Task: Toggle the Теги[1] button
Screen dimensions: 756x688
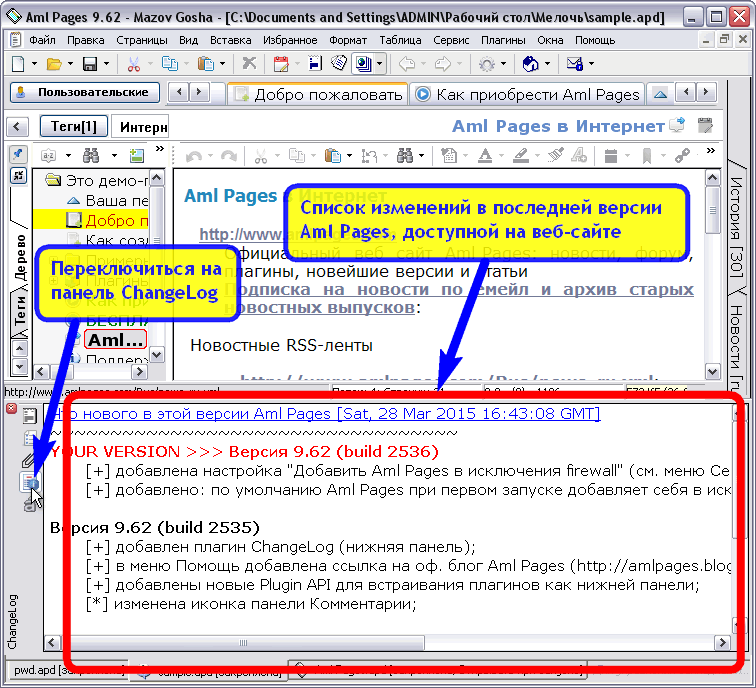Action: click(74, 126)
